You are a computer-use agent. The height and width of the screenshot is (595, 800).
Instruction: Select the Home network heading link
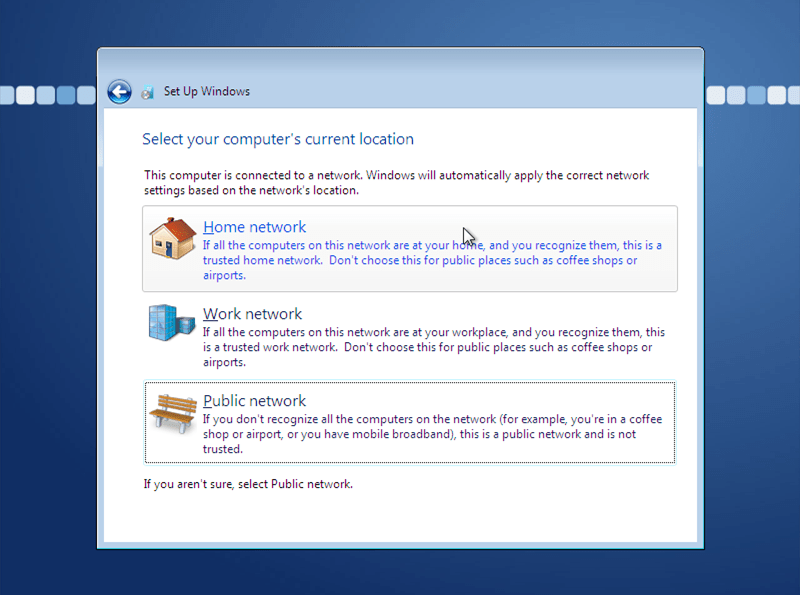(254, 227)
